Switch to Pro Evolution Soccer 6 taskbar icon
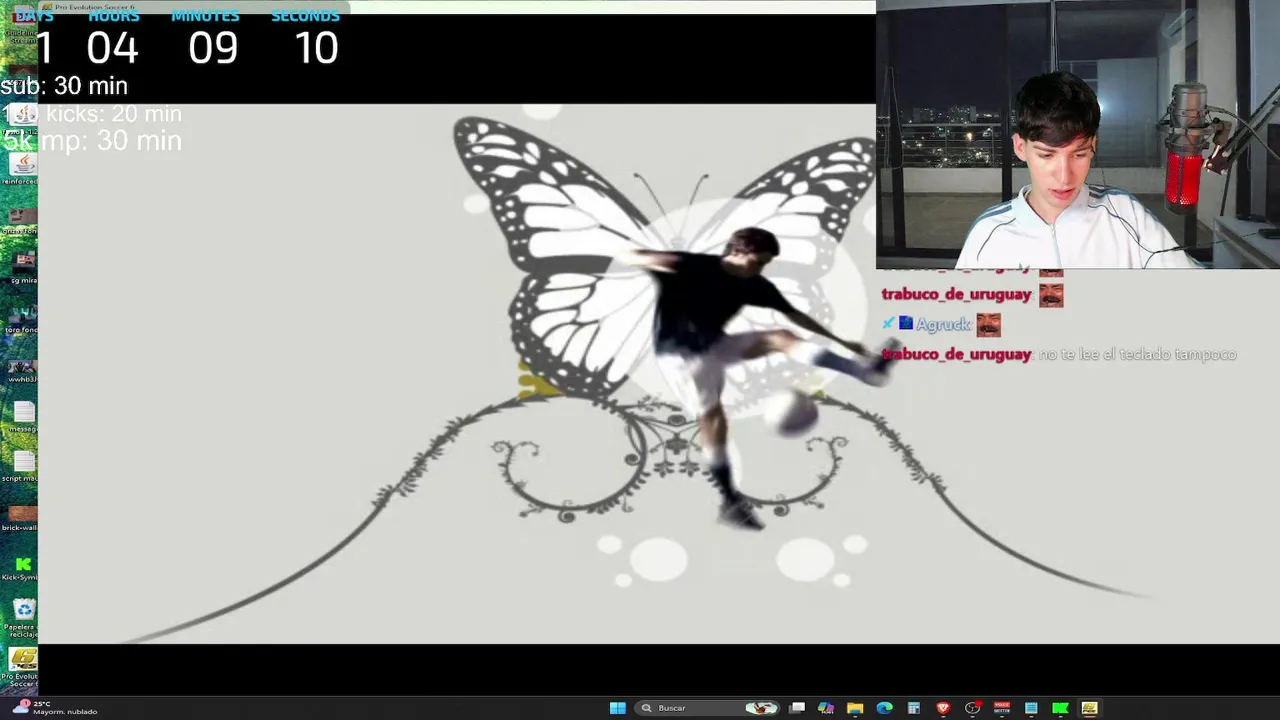This screenshot has height=720, width=1280. pos(1089,708)
